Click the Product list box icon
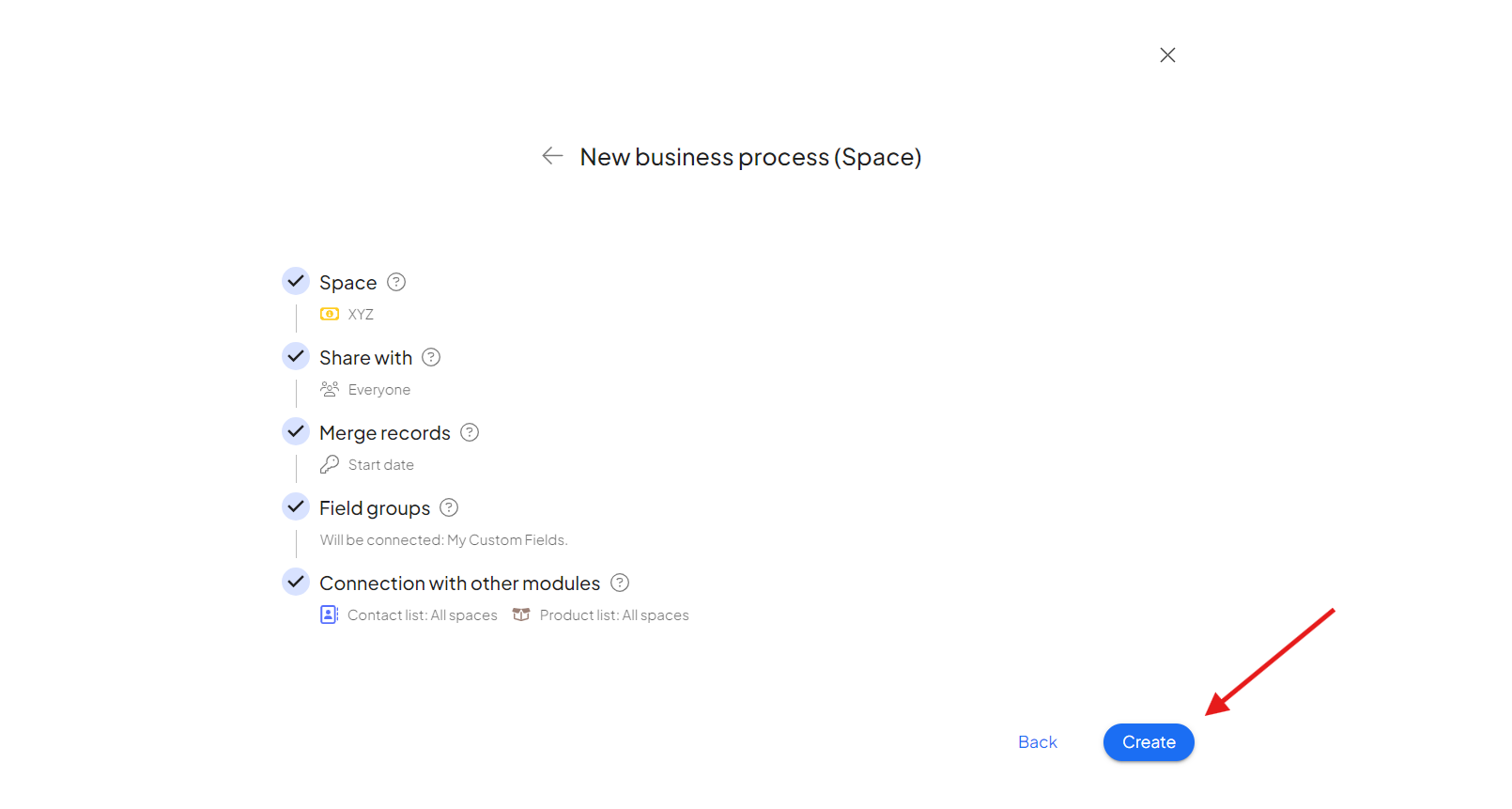 tap(521, 615)
